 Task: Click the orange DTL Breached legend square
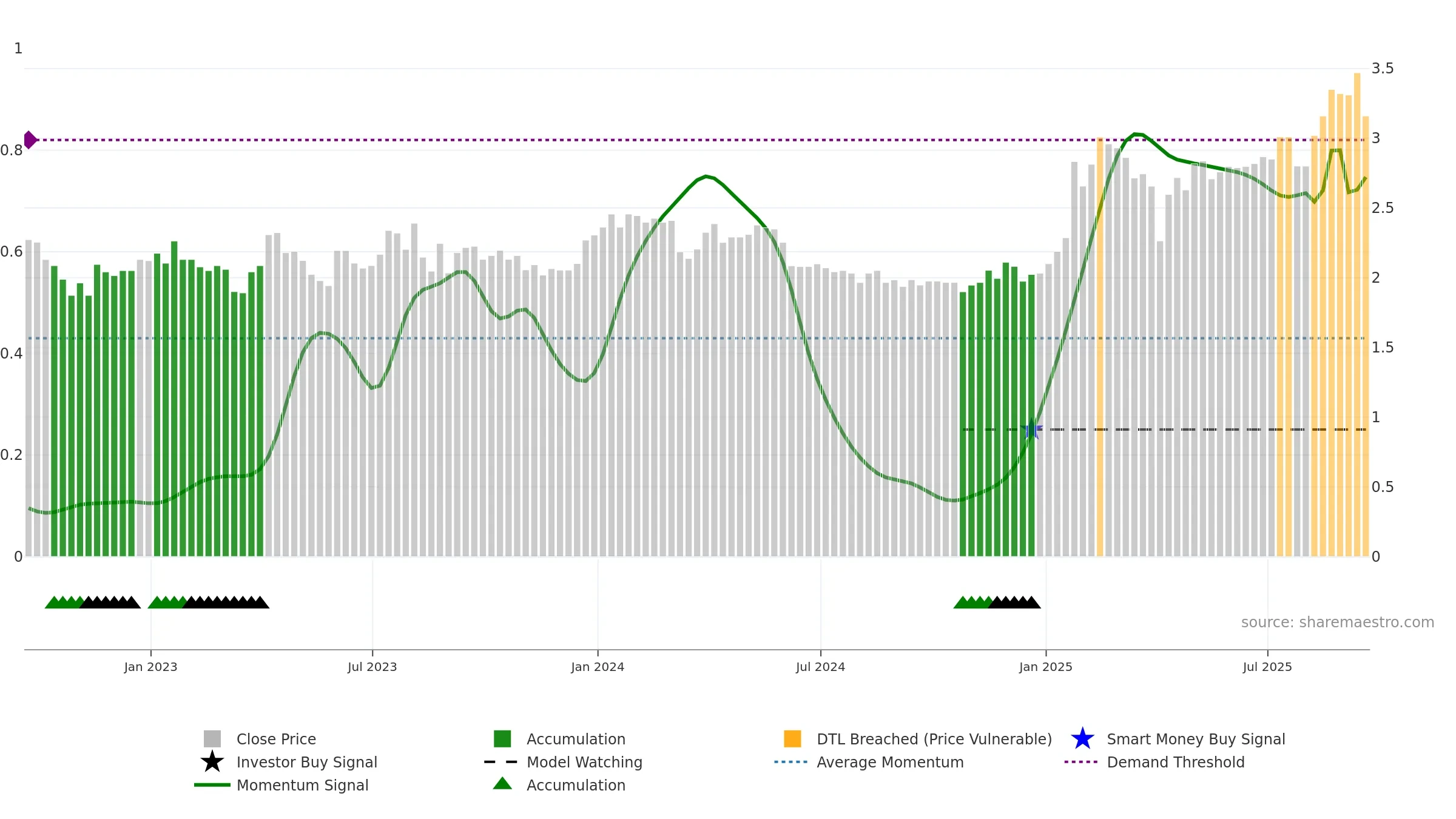click(x=792, y=739)
